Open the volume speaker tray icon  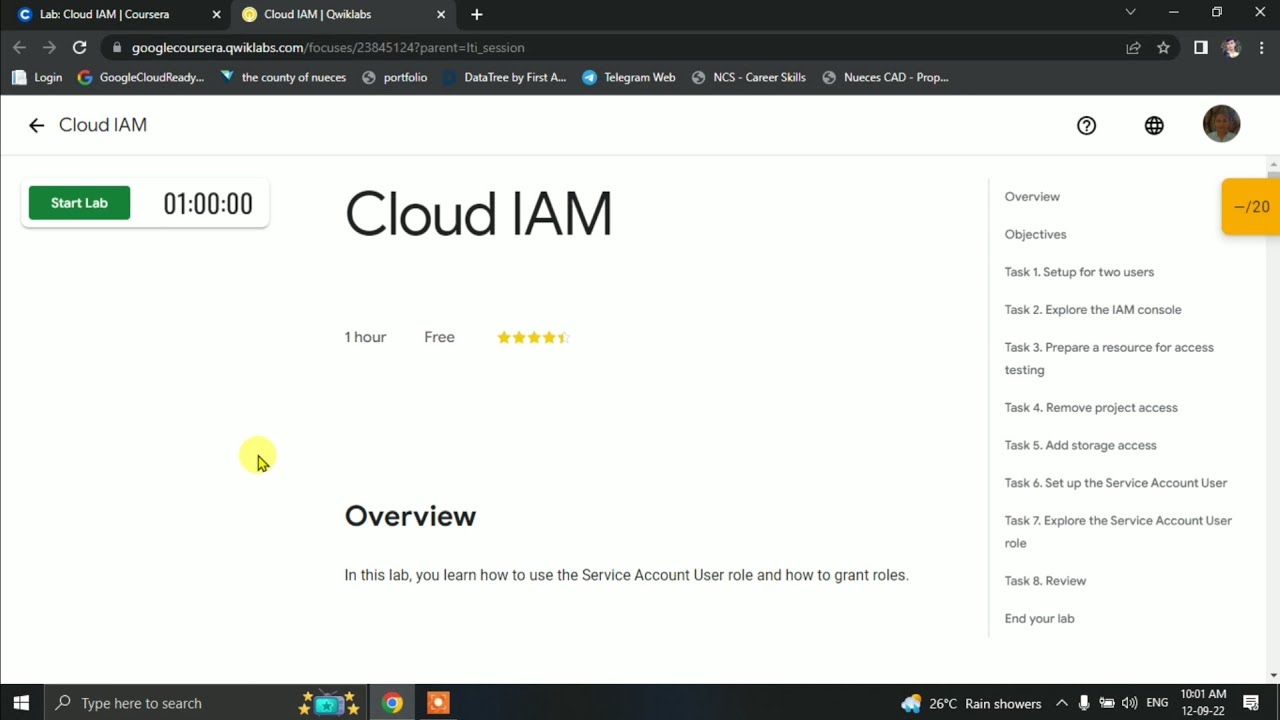[x=1130, y=703]
